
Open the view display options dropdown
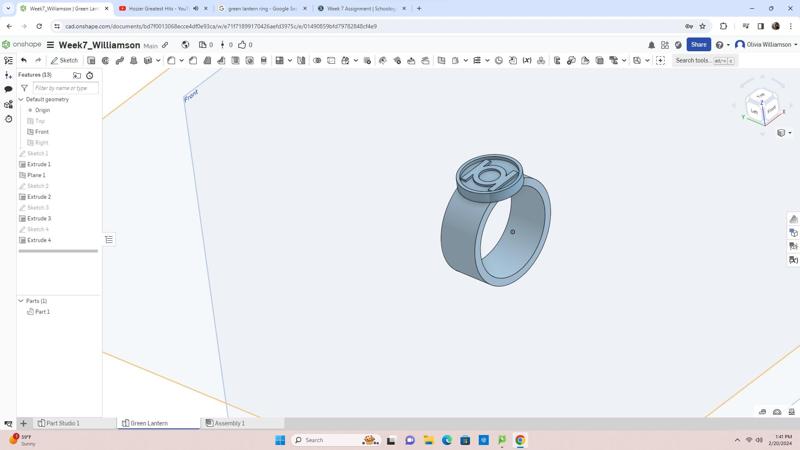pyautogui.click(x=784, y=133)
